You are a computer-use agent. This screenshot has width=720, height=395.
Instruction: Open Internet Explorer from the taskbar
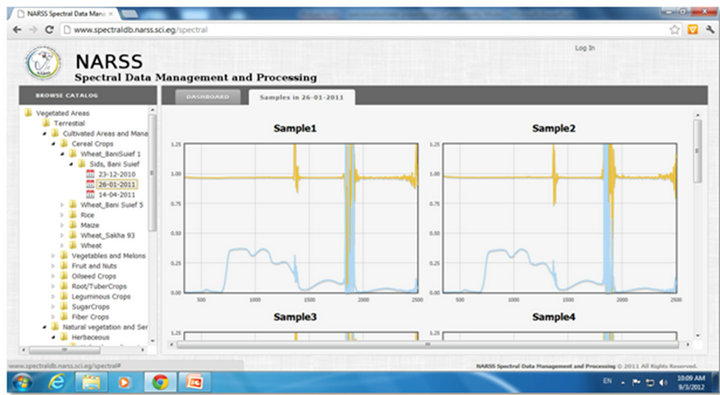coord(56,381)
